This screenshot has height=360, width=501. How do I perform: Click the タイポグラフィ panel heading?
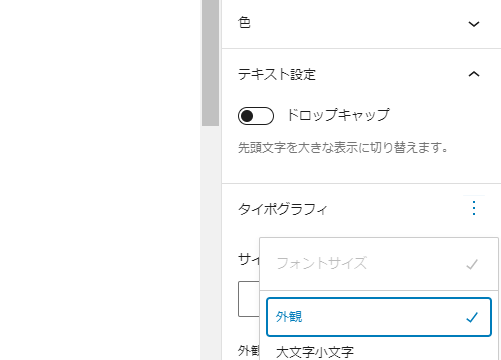point(283,209)
